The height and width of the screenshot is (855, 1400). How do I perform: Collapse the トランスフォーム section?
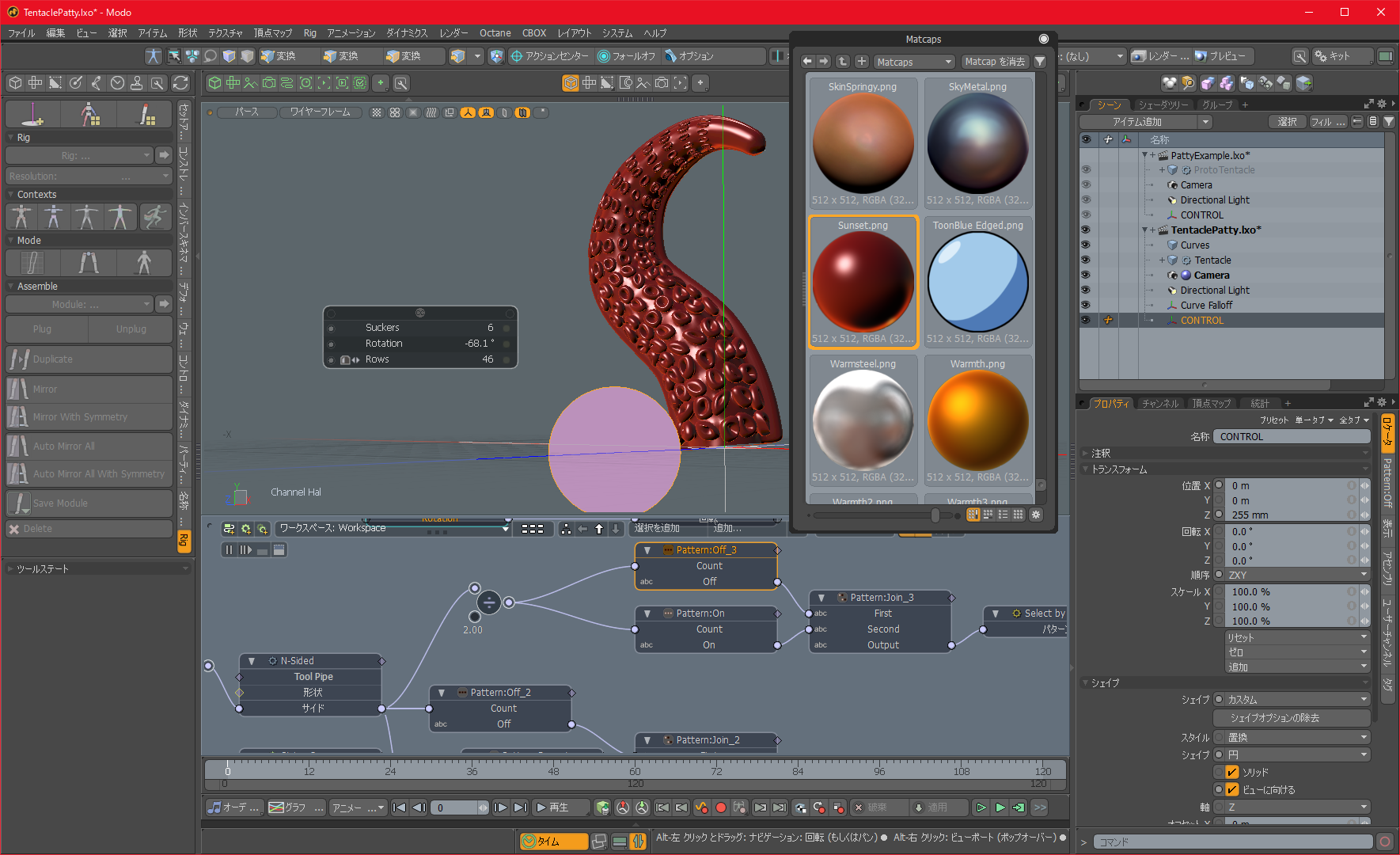click(x=1086, y=469)
